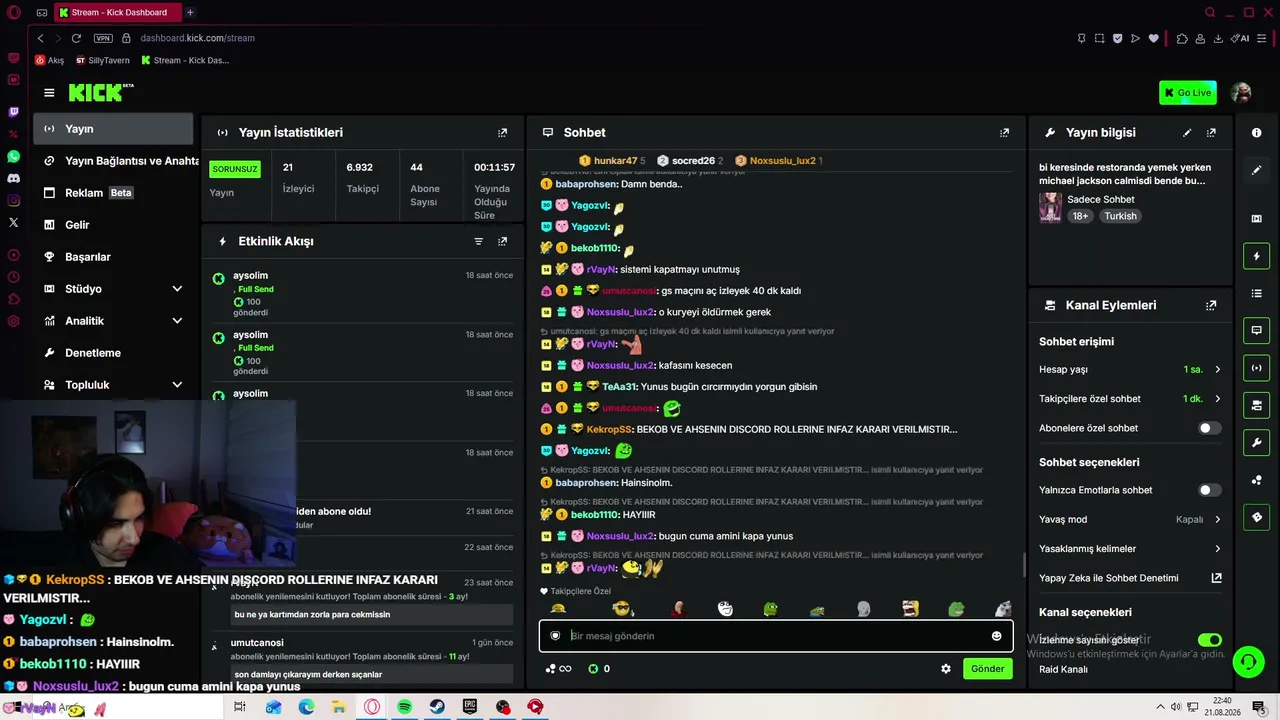Open Spotify from the Windows taskbar
The height and width of the screenshot is (720, 1280).
[x=404, y=707]
